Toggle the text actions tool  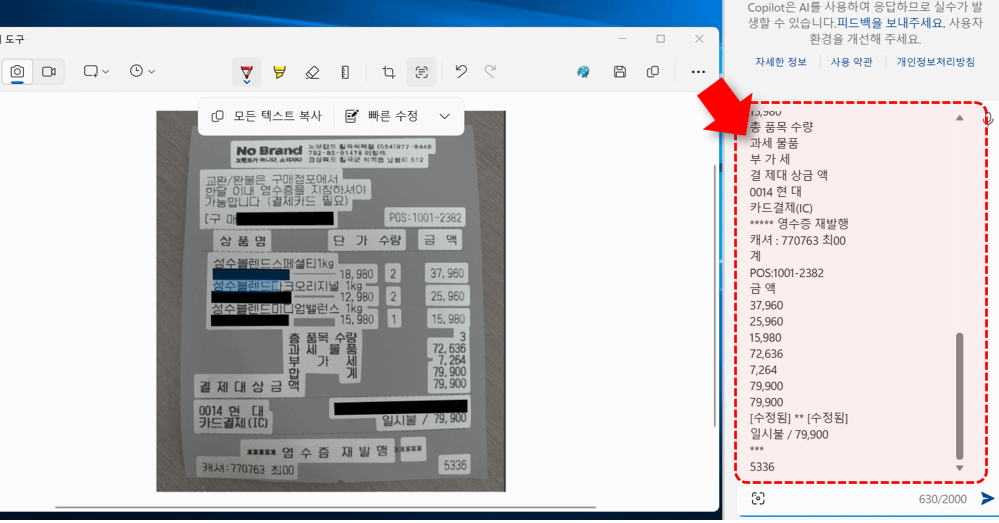(421, 72)
